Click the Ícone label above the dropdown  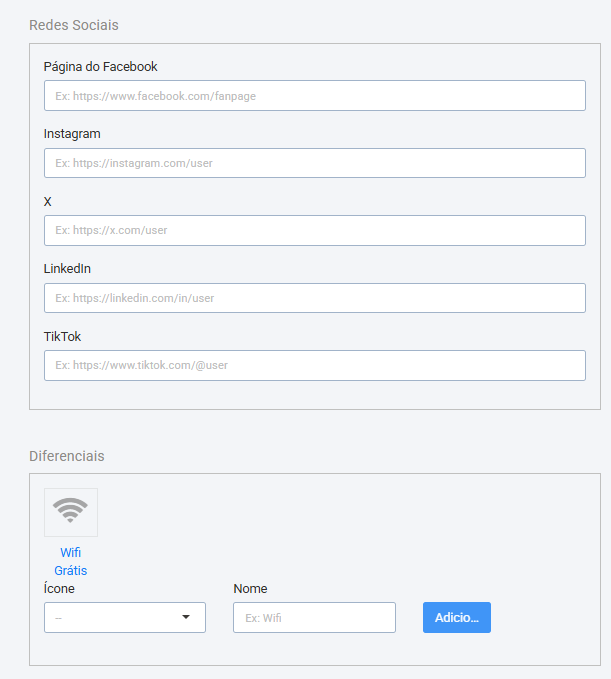pos(59,588)
